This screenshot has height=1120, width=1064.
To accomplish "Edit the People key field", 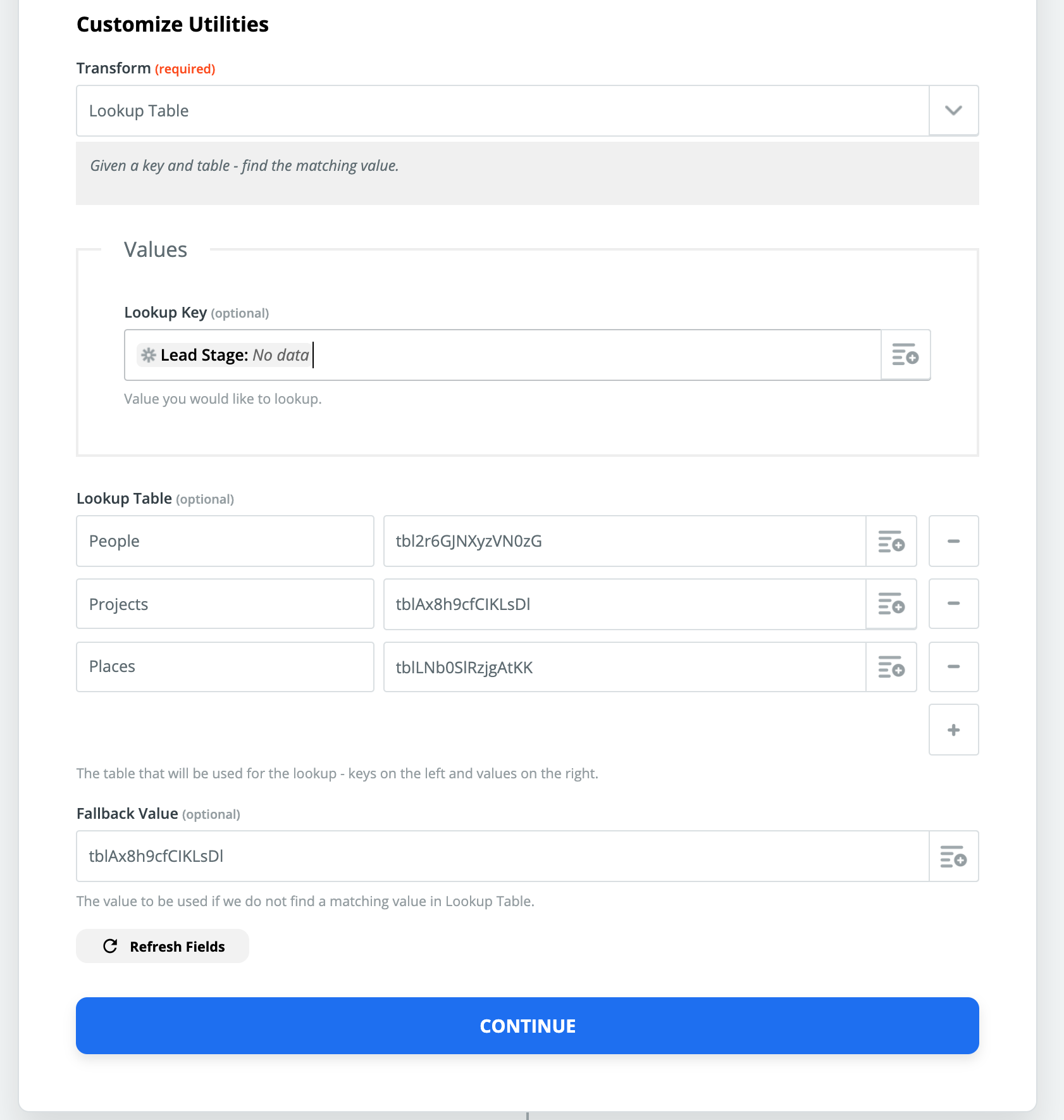I will pyautogui.click(x=225, y=541).
